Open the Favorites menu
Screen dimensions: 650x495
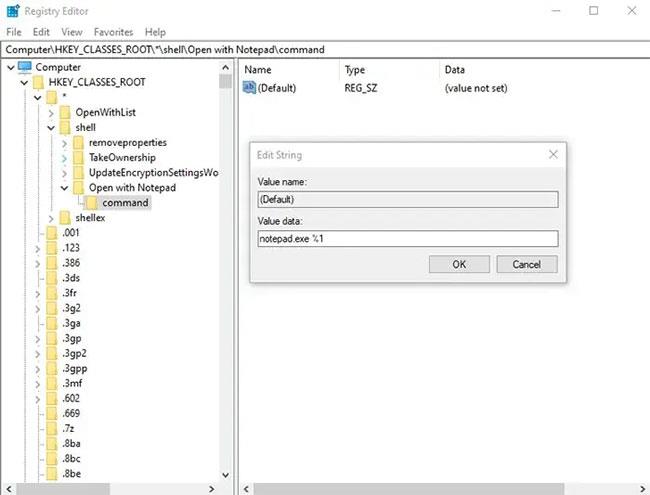(113, 32)
